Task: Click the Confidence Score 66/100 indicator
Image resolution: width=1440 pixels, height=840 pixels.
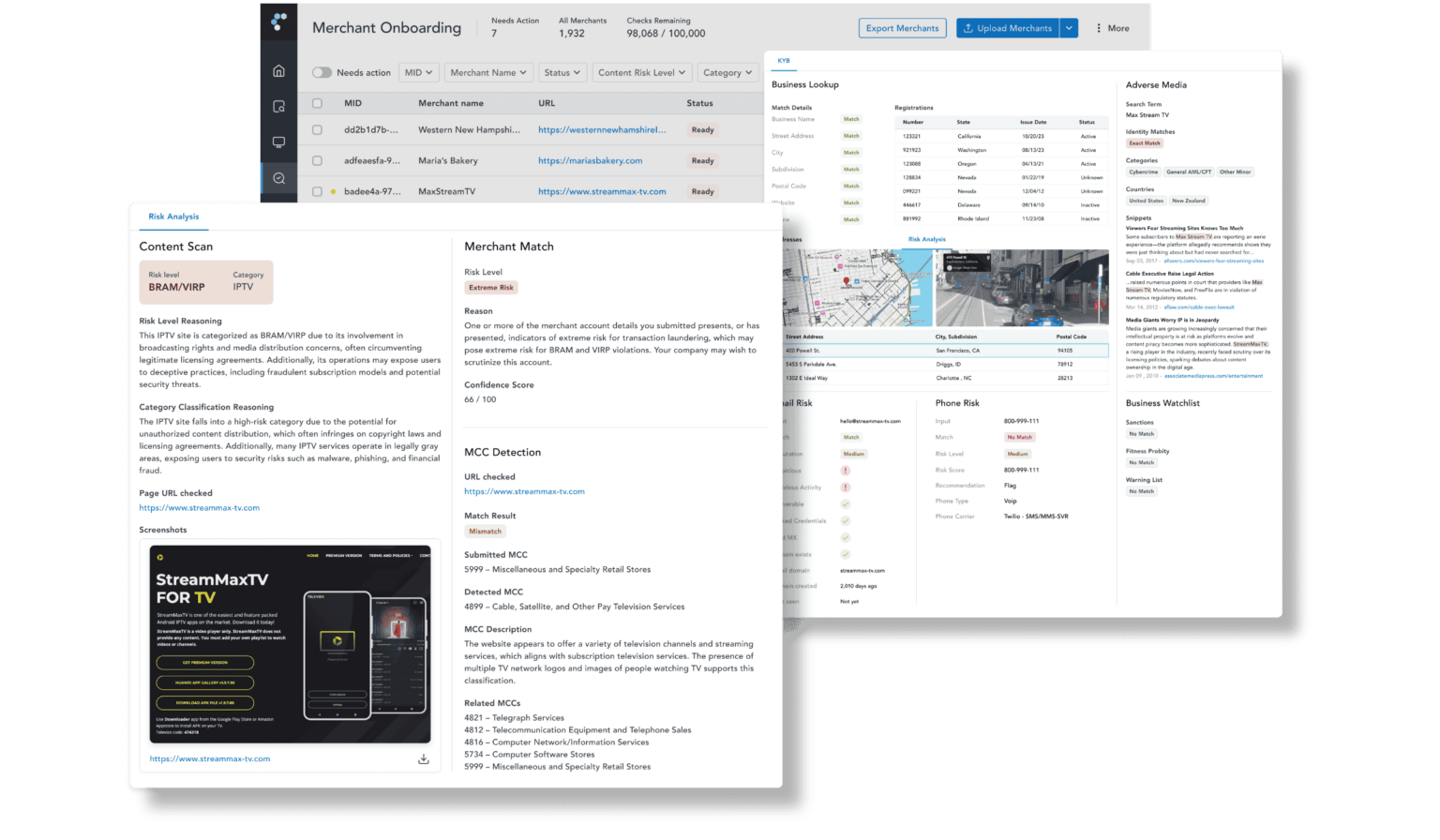Action: [480, 398]
